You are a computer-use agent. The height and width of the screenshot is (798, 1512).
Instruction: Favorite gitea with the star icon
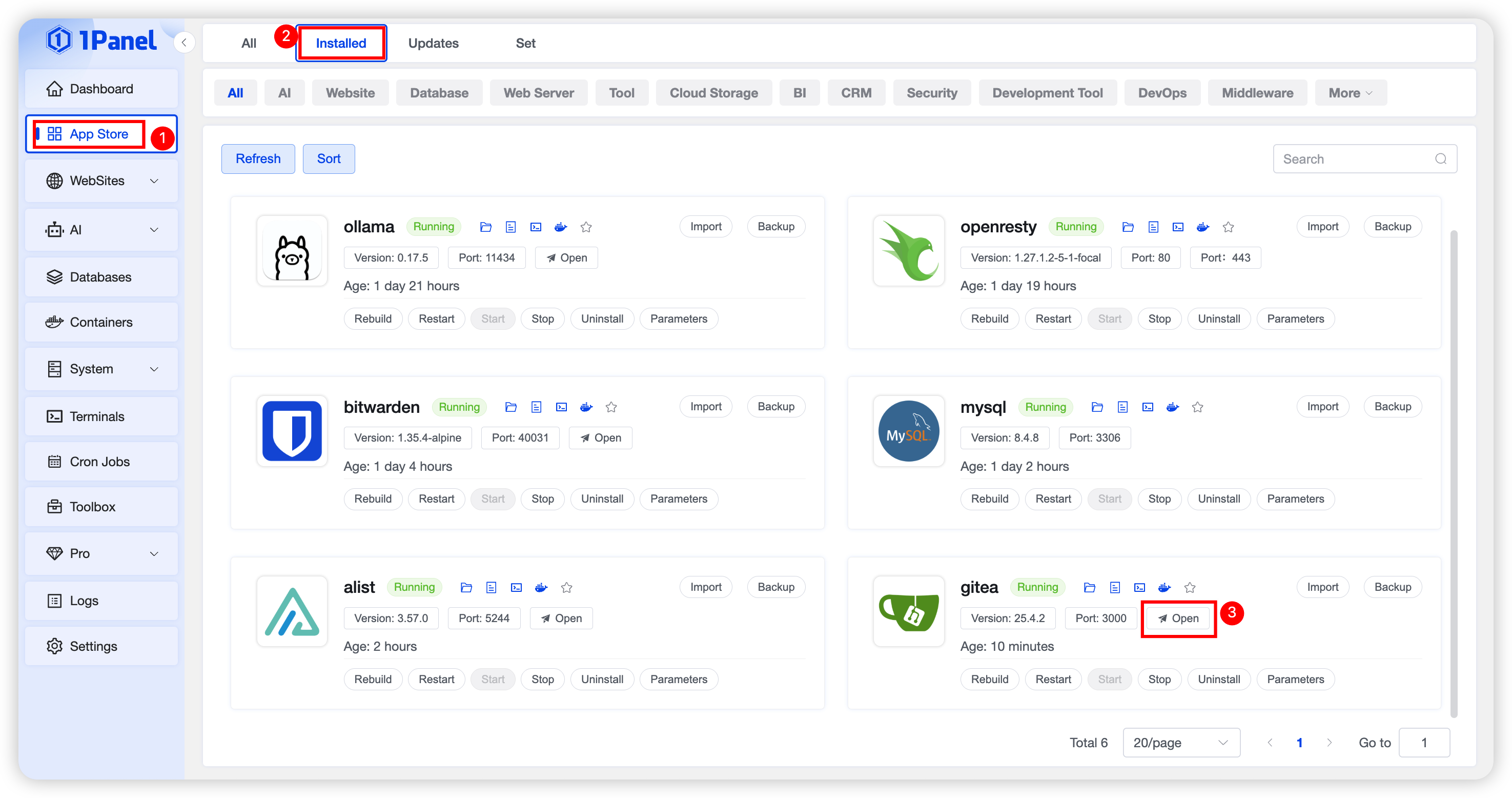(1190, 587)
